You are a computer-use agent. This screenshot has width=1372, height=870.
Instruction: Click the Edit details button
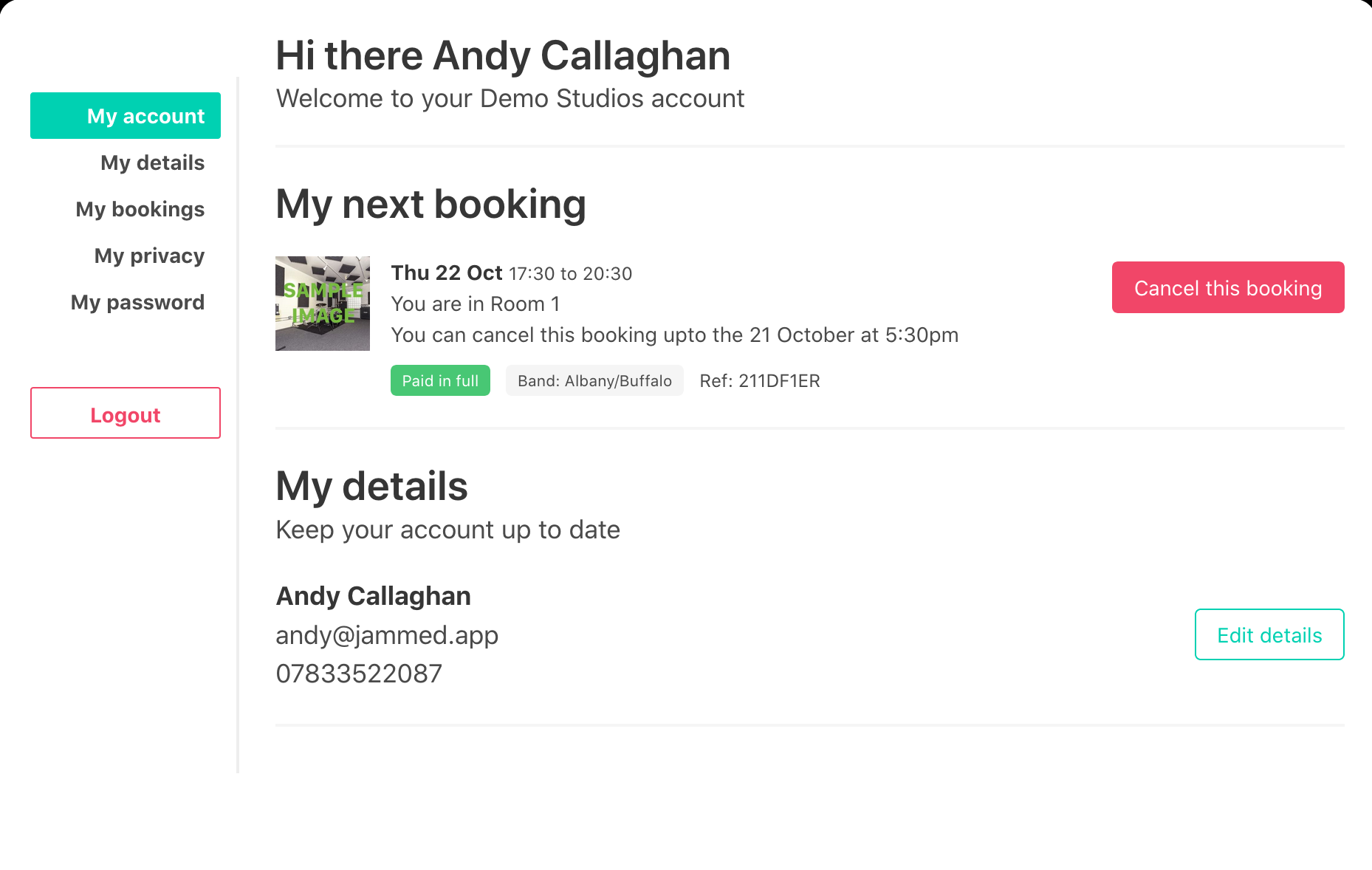coord(1269,634)
